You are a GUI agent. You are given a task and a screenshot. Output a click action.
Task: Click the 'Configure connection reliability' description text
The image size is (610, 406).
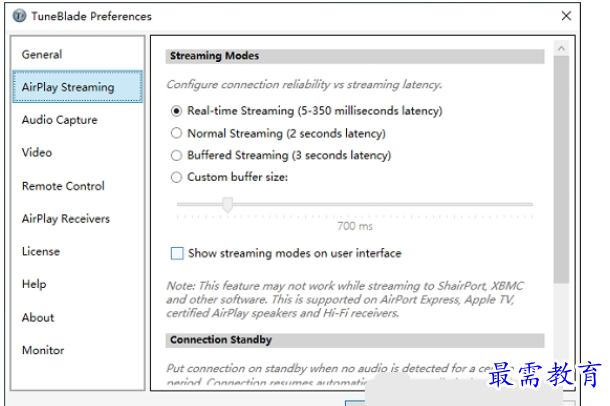(x=304, y=84)
